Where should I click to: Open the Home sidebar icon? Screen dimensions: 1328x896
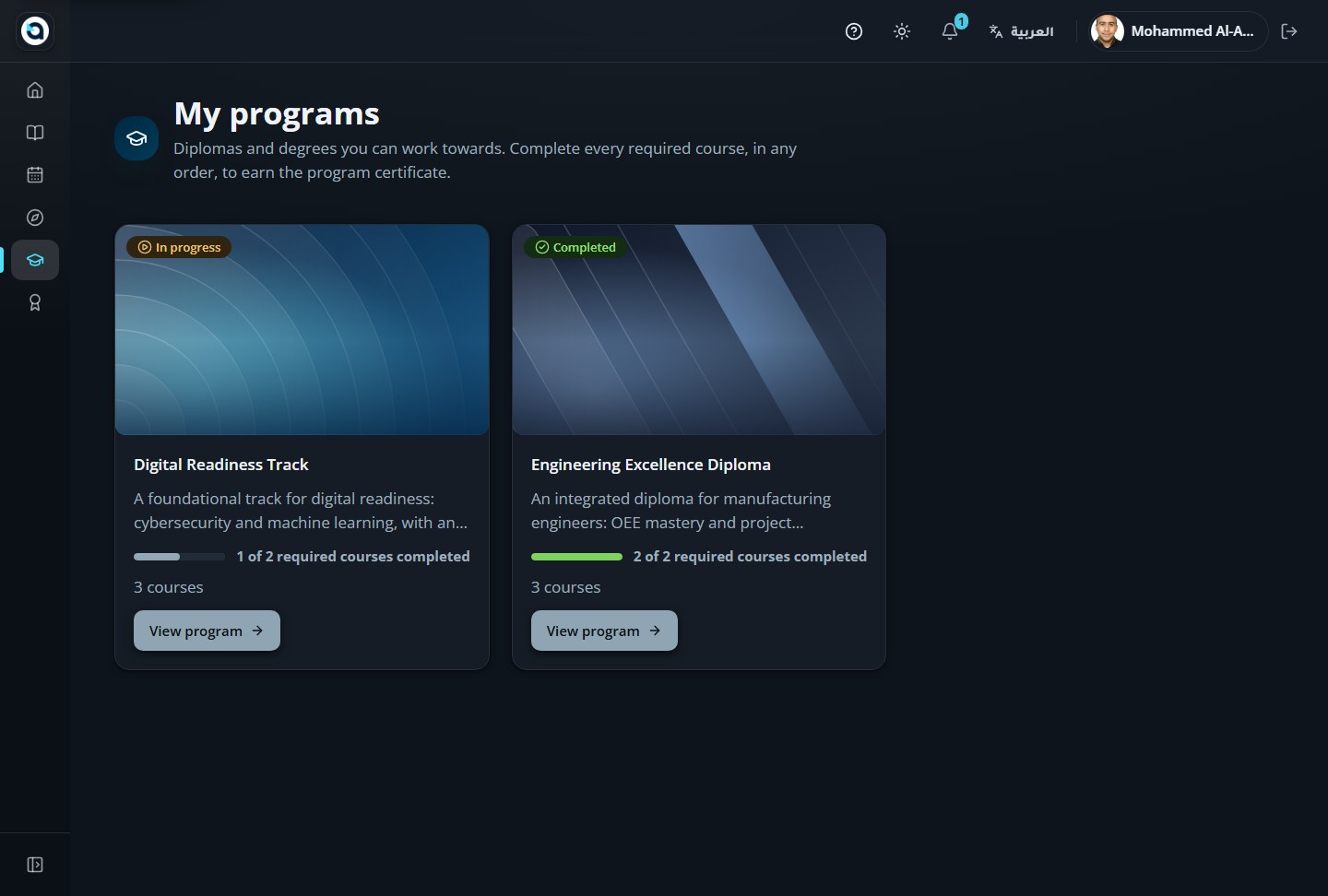pos(35,90)
